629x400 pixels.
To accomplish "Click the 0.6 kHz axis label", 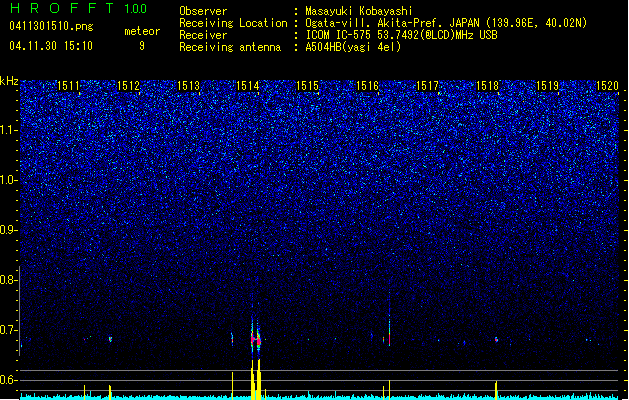I will pos(9,380).
